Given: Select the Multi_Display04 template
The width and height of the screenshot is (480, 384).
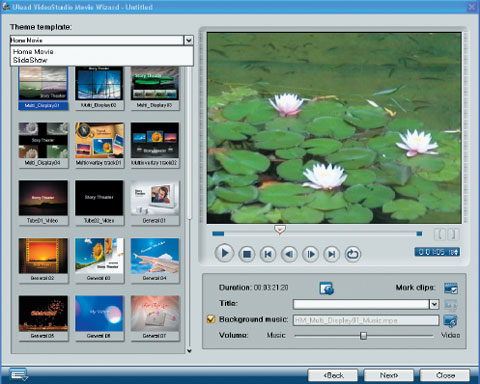Looking at the screenshot, I should pos(43,145).
